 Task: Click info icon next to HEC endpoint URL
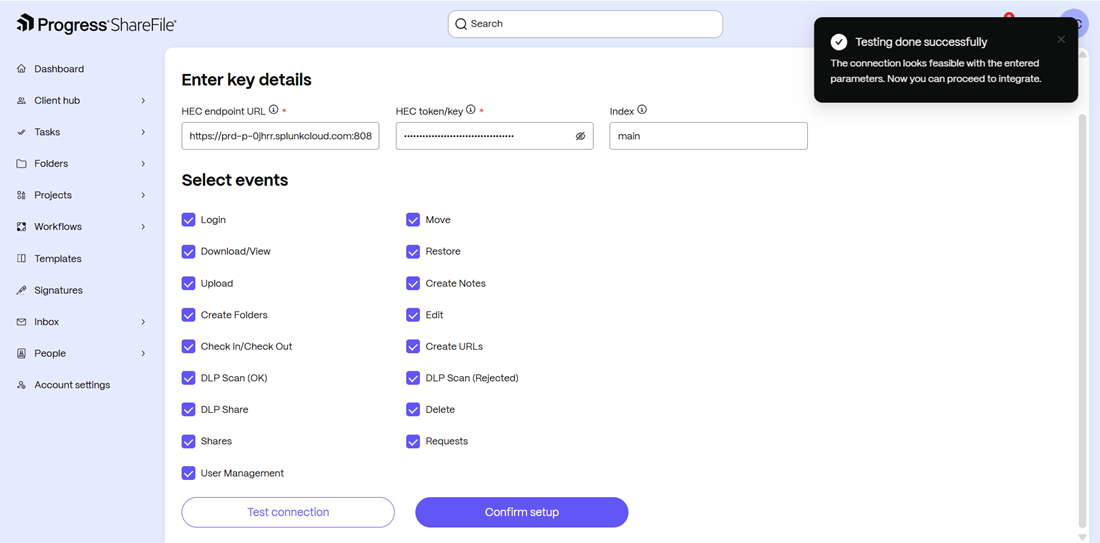pyautogui.click(x=274, y=109)
